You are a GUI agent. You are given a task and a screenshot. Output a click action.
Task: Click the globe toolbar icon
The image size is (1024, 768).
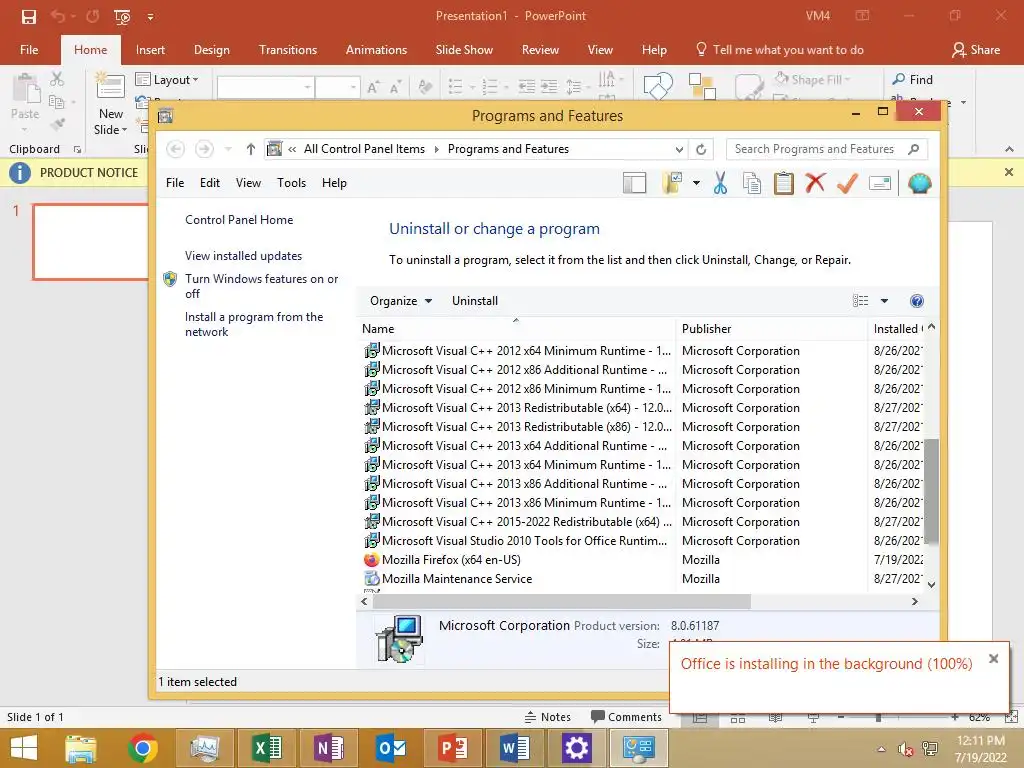919,184
